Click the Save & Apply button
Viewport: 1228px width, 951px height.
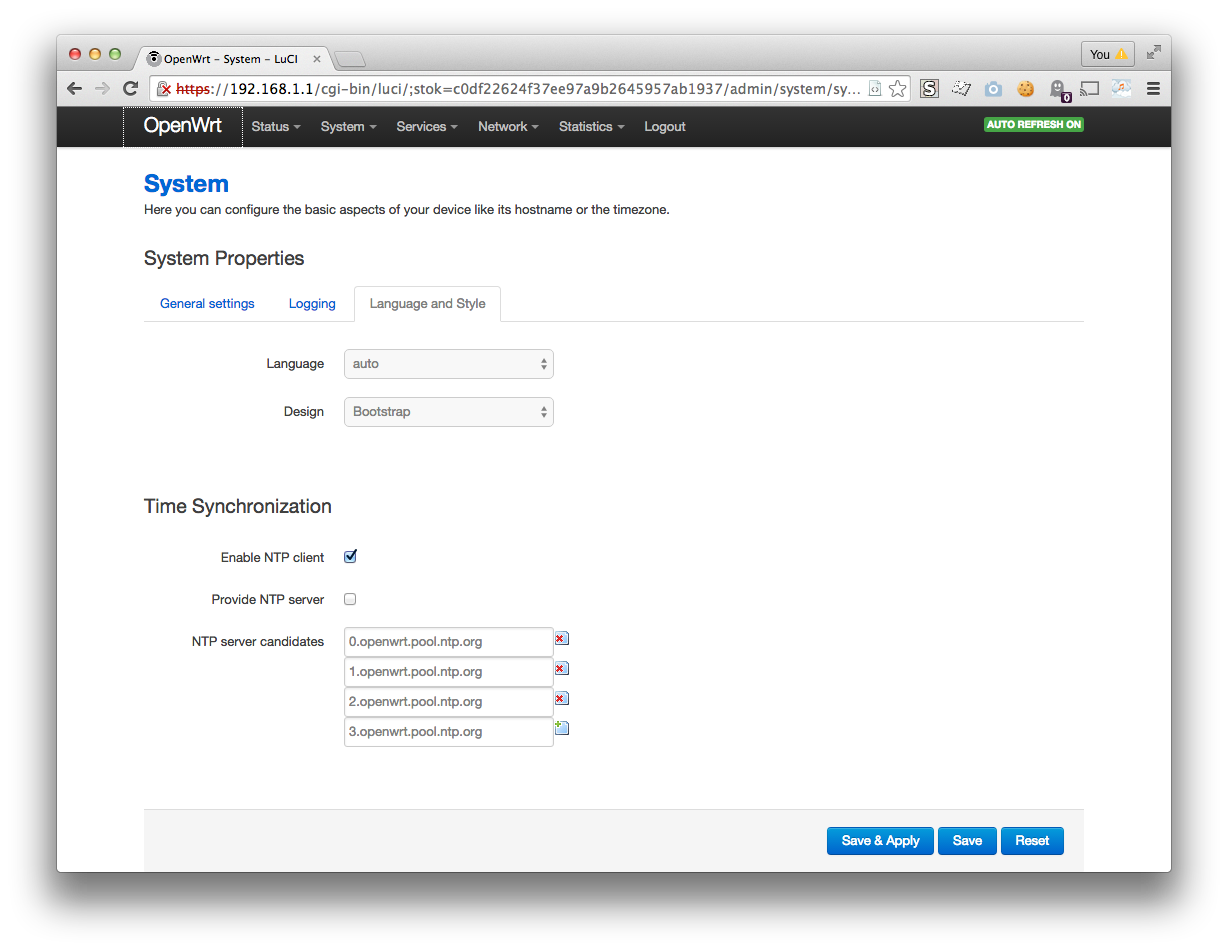point(880,841)
